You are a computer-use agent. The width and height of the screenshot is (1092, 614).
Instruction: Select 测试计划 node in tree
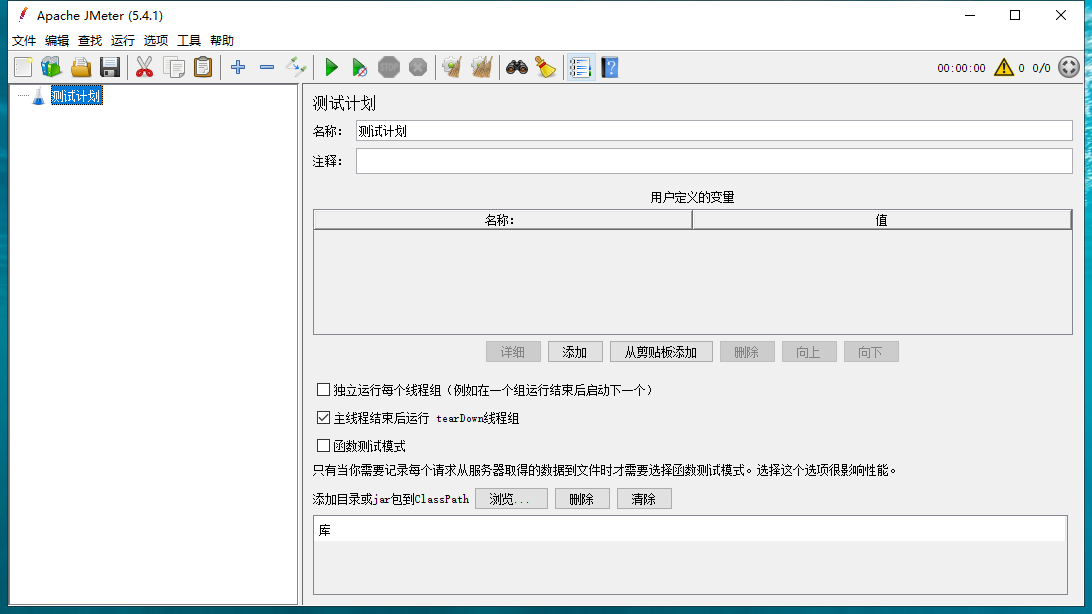coord(77,96)
